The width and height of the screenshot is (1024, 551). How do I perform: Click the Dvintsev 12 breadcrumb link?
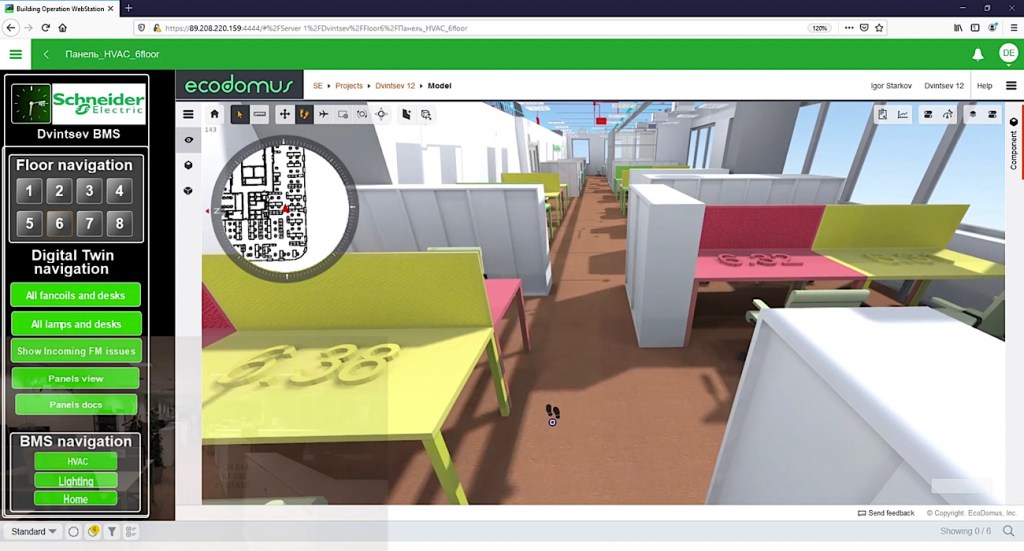395,86
